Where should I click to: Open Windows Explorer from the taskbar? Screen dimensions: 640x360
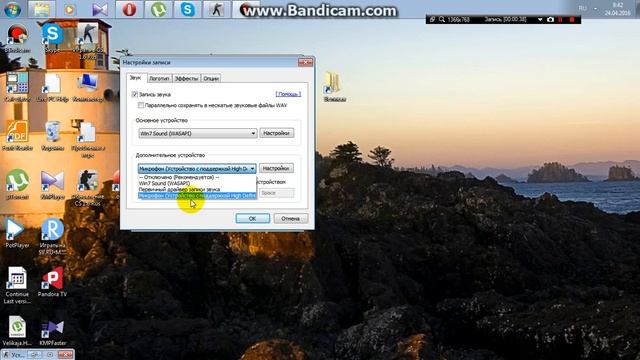[42, 9]
